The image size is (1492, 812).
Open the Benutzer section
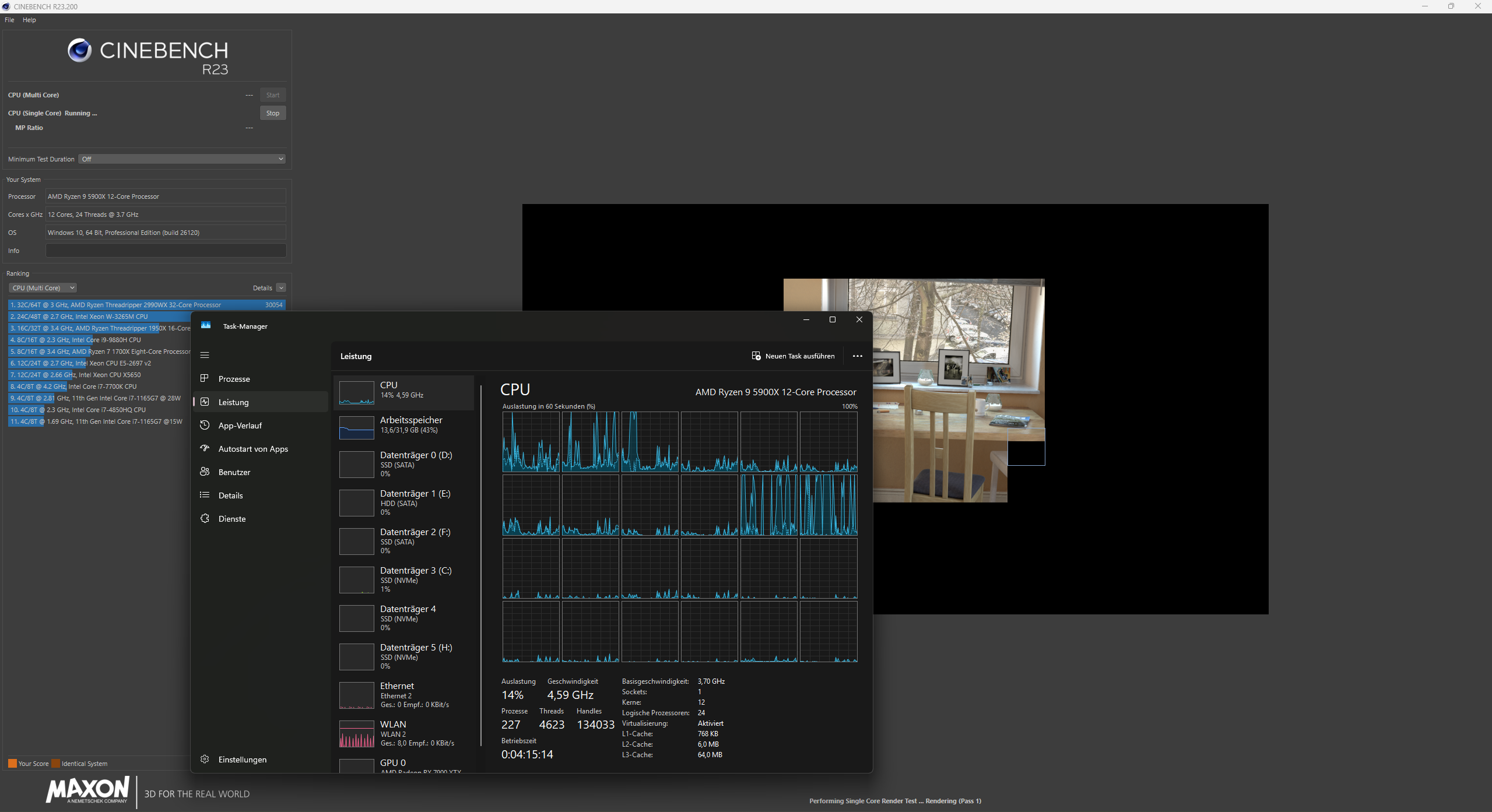coord(234,472)
